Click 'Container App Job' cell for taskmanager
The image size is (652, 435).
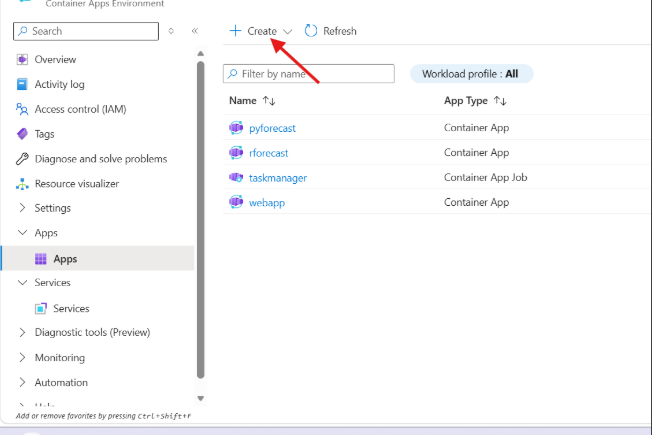[486, 178]
